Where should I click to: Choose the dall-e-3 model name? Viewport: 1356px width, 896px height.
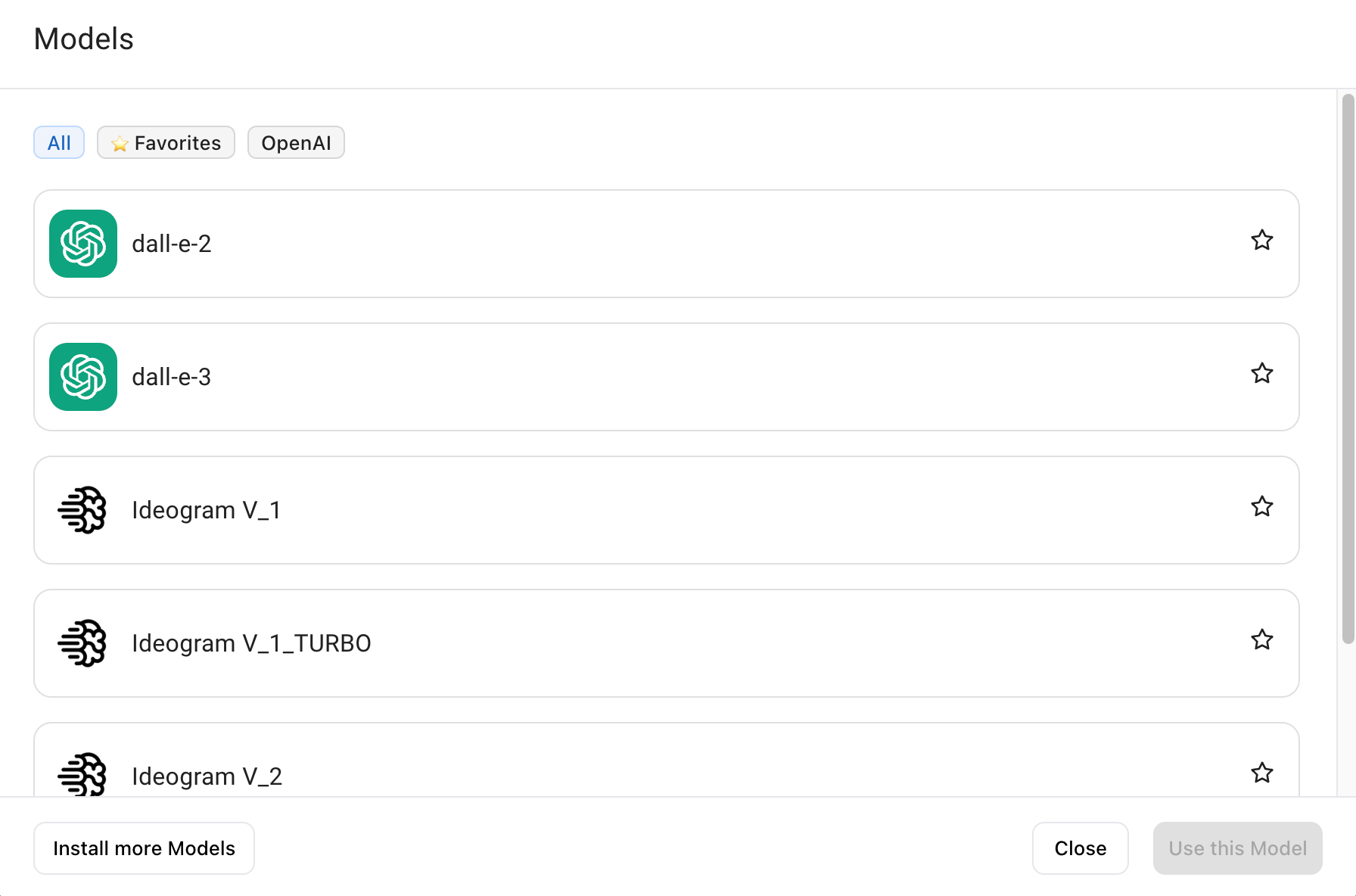[172, 377]
